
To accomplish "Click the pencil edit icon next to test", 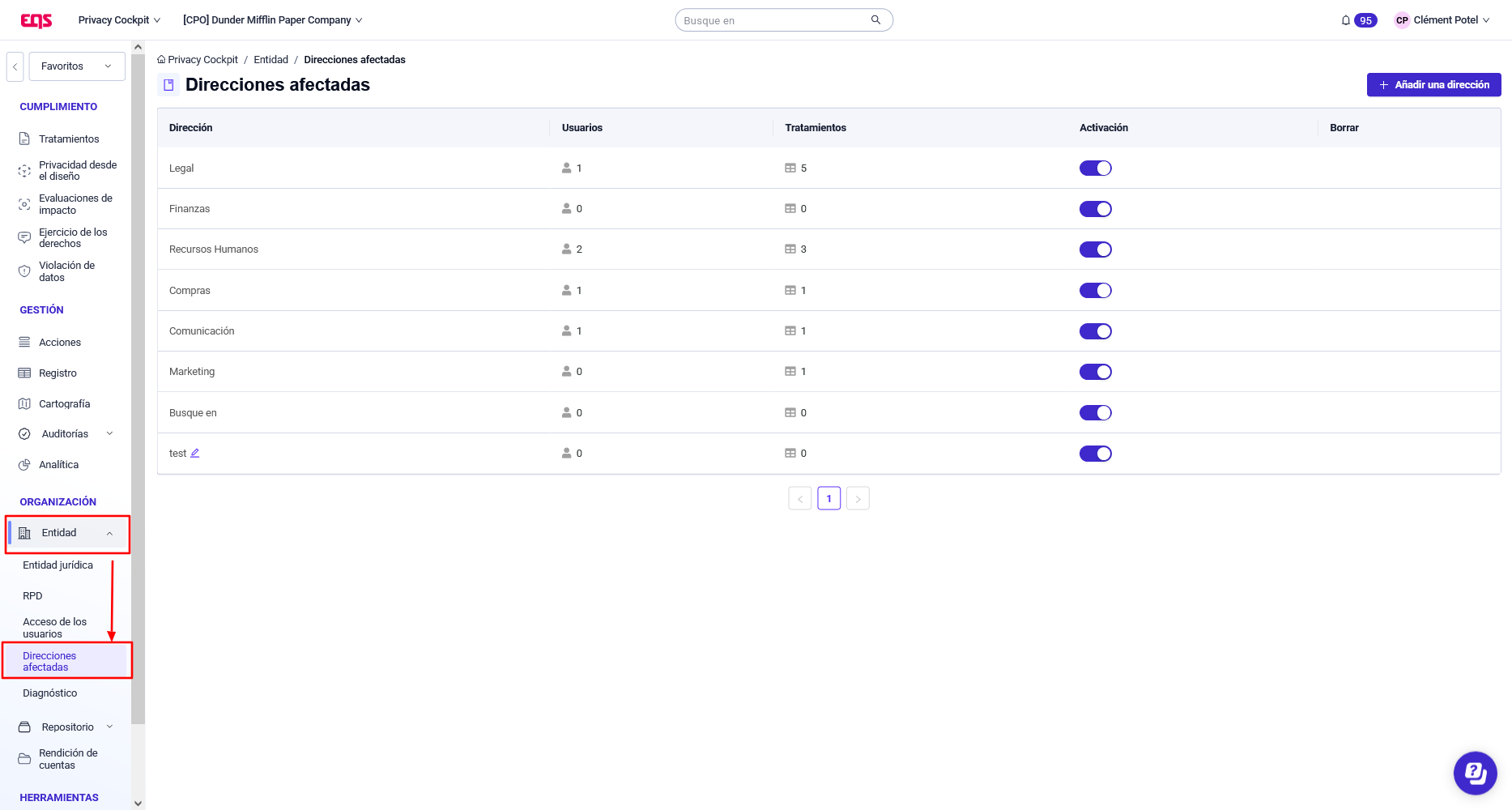I will 195,454.
